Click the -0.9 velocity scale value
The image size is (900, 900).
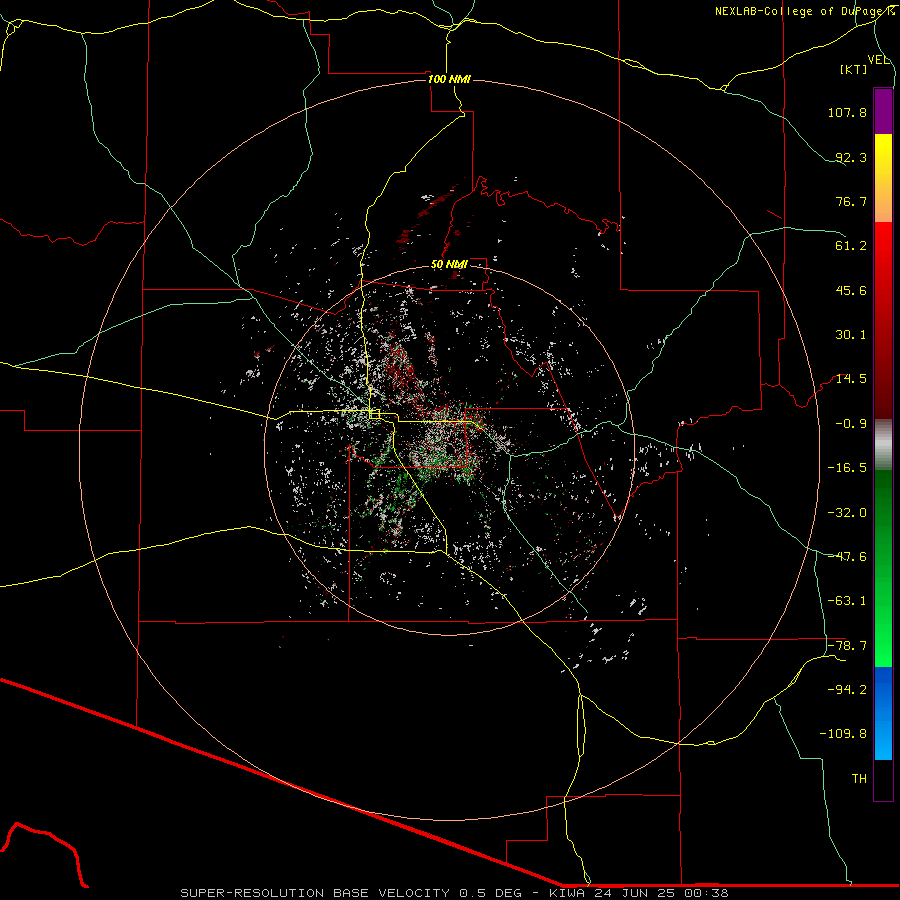[851, 424]
